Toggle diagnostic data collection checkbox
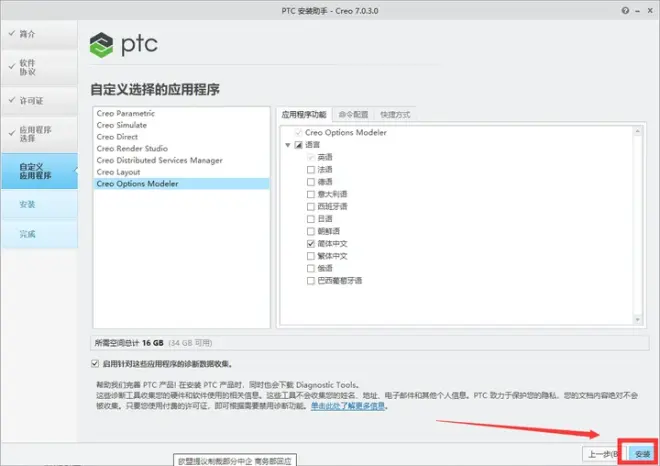The height and width of the screenshot is (466, 660). [95, 364]
